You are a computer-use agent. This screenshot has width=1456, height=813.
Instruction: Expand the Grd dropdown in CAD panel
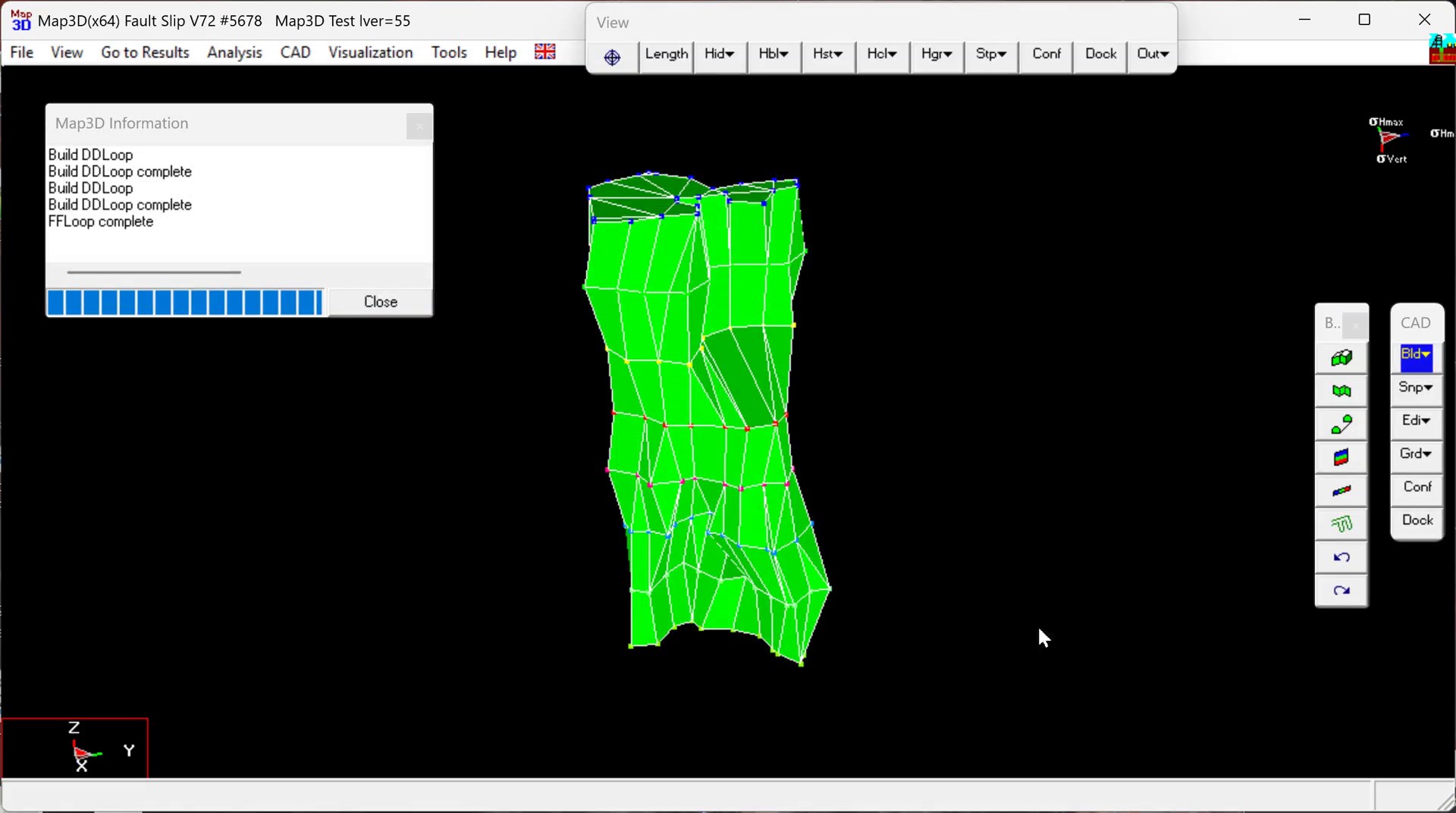(1416, 454)
